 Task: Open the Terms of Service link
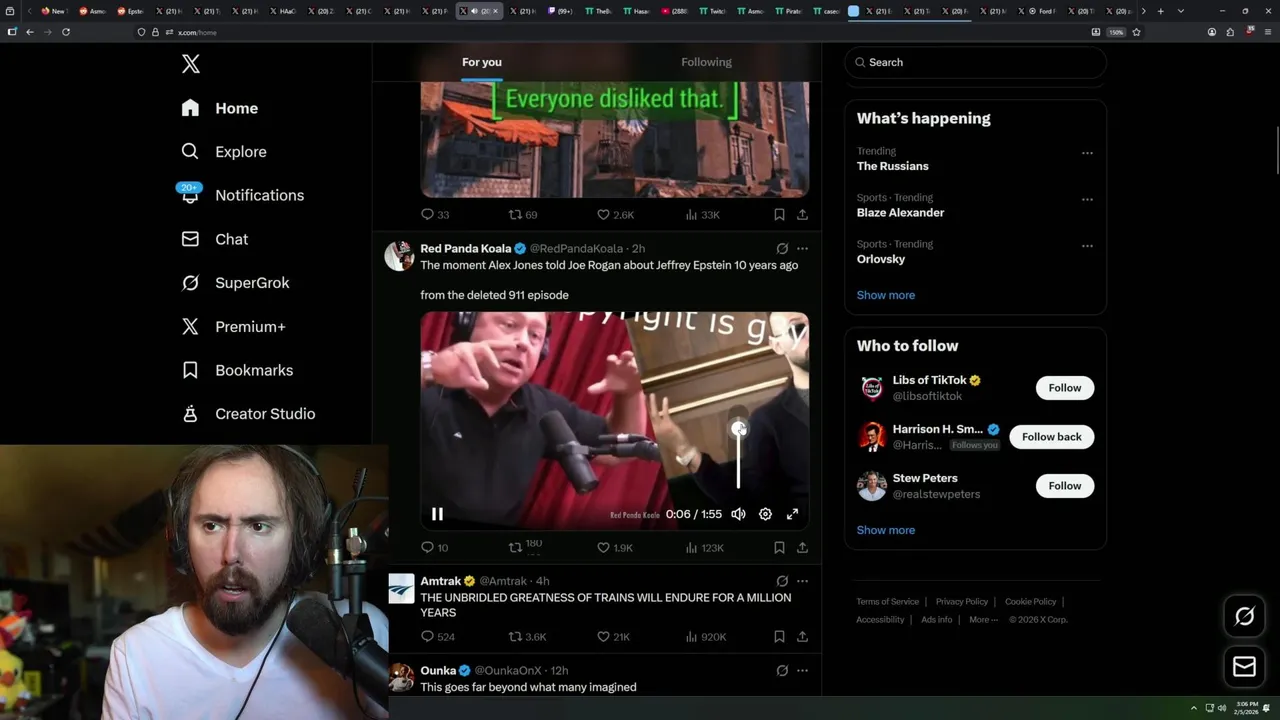[888, 602]
